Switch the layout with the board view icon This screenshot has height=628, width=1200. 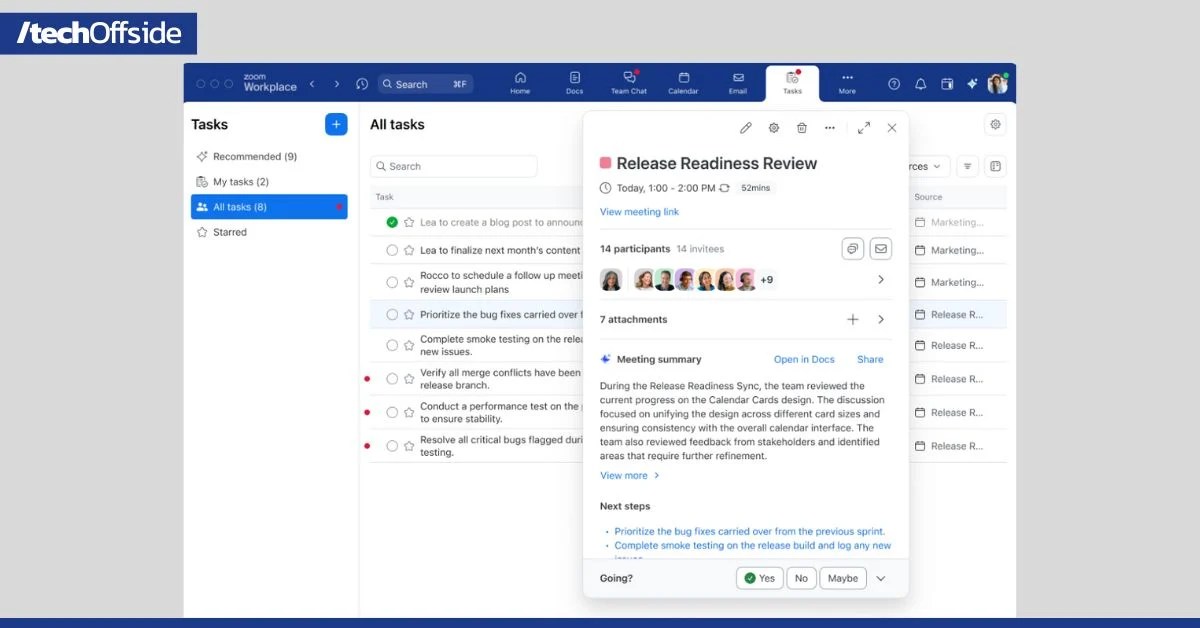click(995, 167)
